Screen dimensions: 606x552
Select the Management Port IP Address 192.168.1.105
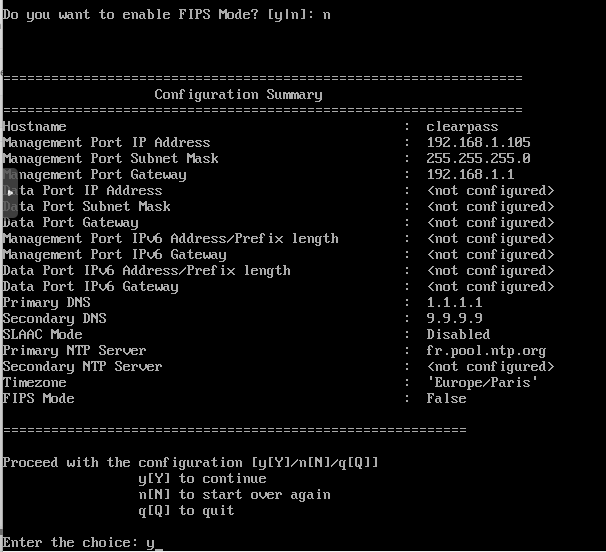[478, 142]
